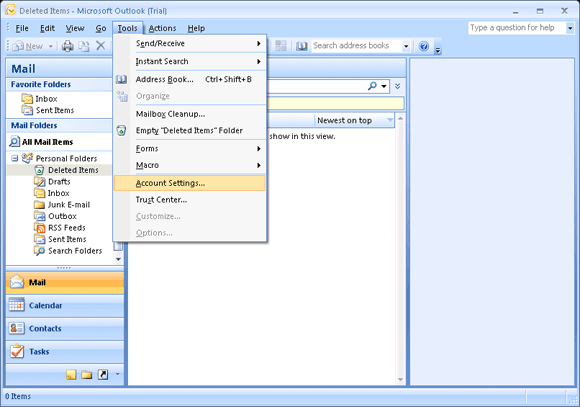Screen dimensions: 580x407
Task: Click the magnifier search icon in search box
Action: click(372, 86)
